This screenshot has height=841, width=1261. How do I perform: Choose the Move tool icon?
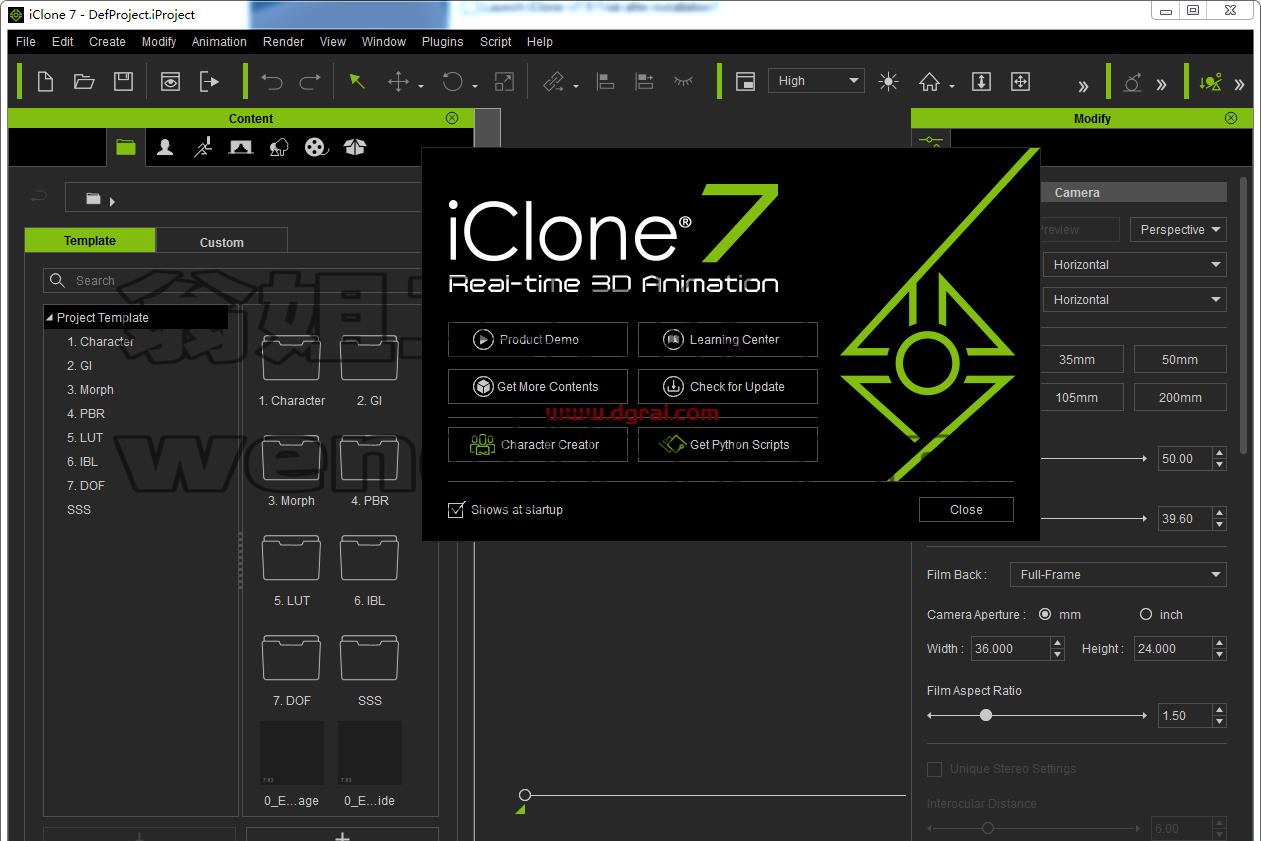398,82
